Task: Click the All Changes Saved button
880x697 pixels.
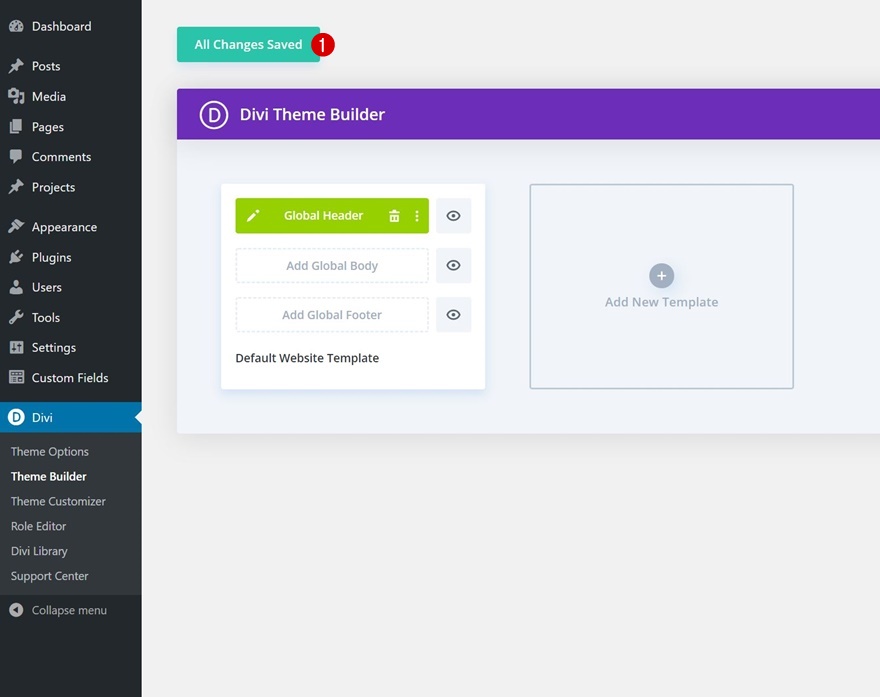Action: pos(248,44)
